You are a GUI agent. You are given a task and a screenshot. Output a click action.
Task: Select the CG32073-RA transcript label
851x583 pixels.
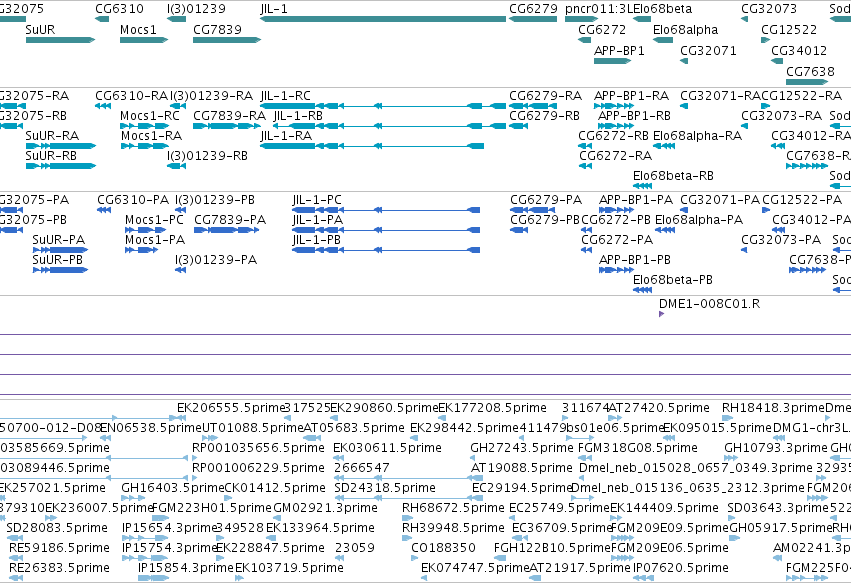782,116
